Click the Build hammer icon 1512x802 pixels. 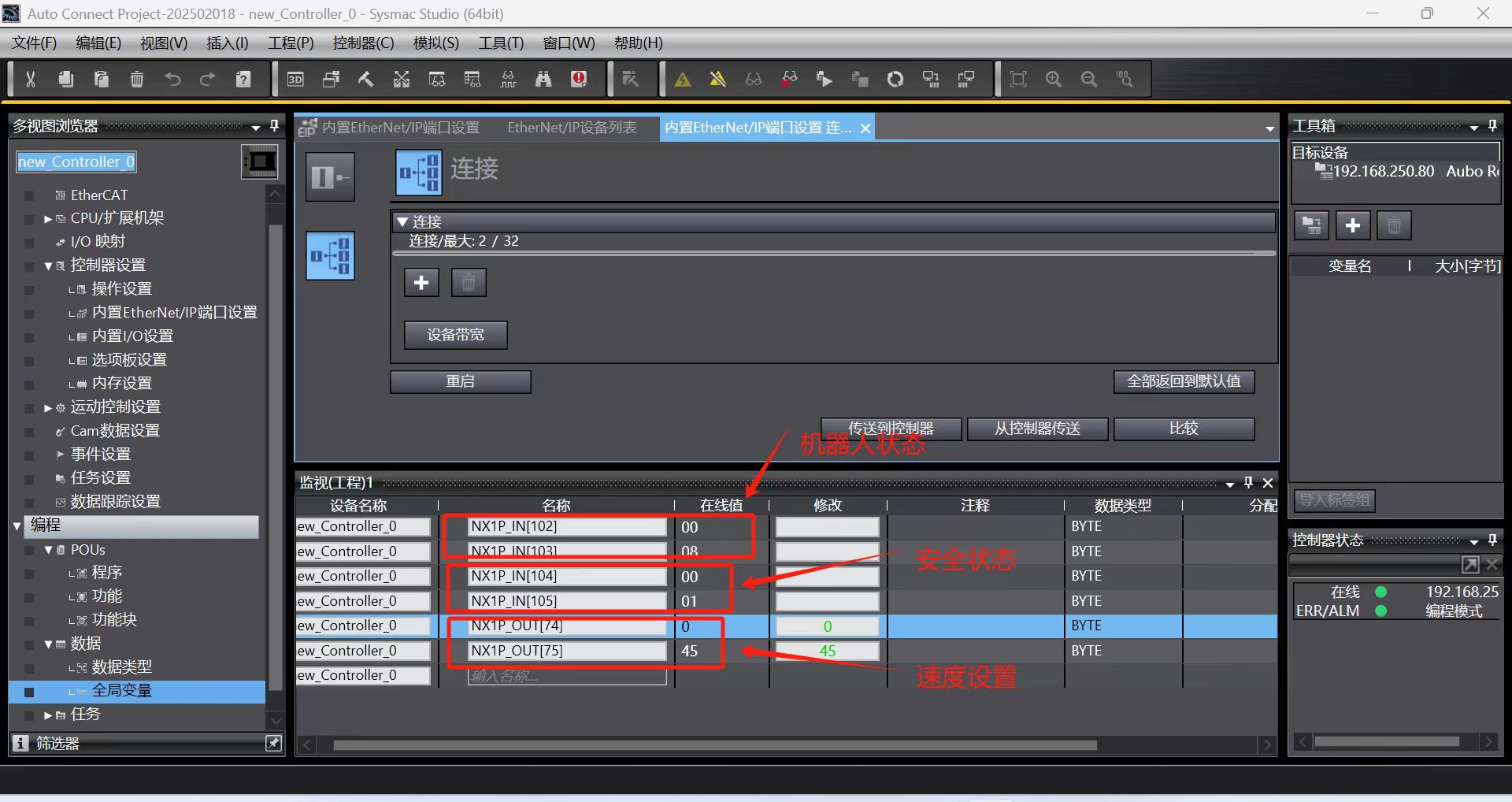pos(366,79)
